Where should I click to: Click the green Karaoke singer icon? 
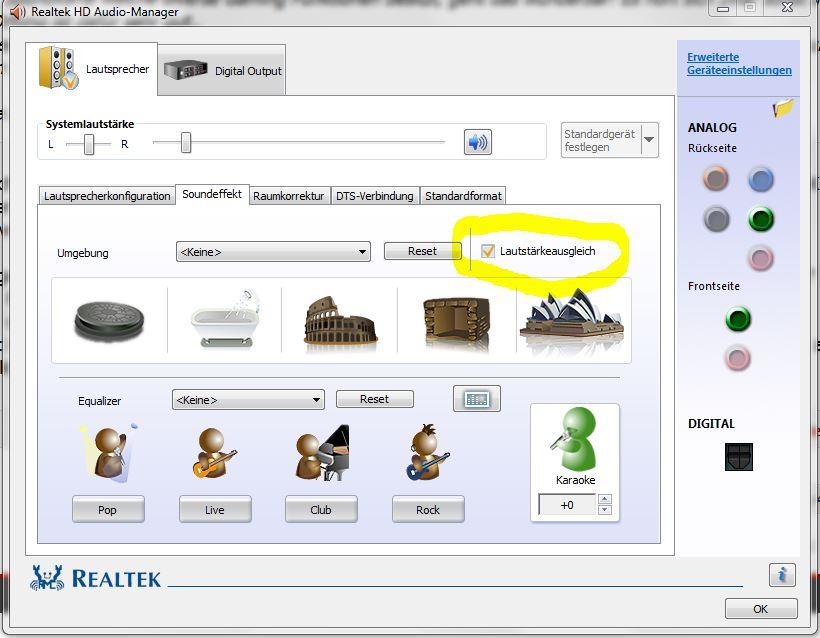click(x=574, y=440)
